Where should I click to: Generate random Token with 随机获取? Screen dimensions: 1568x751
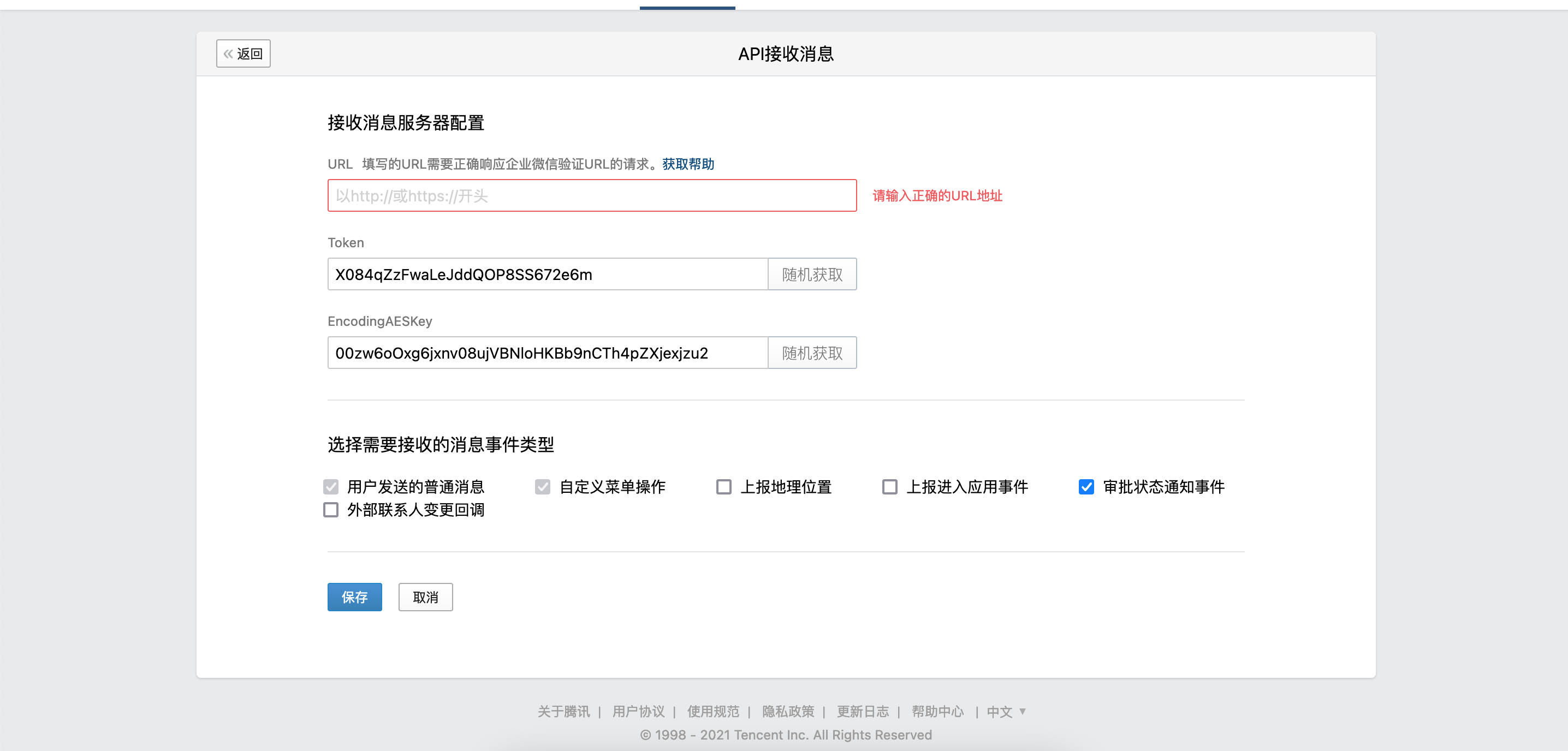(812, 274)
